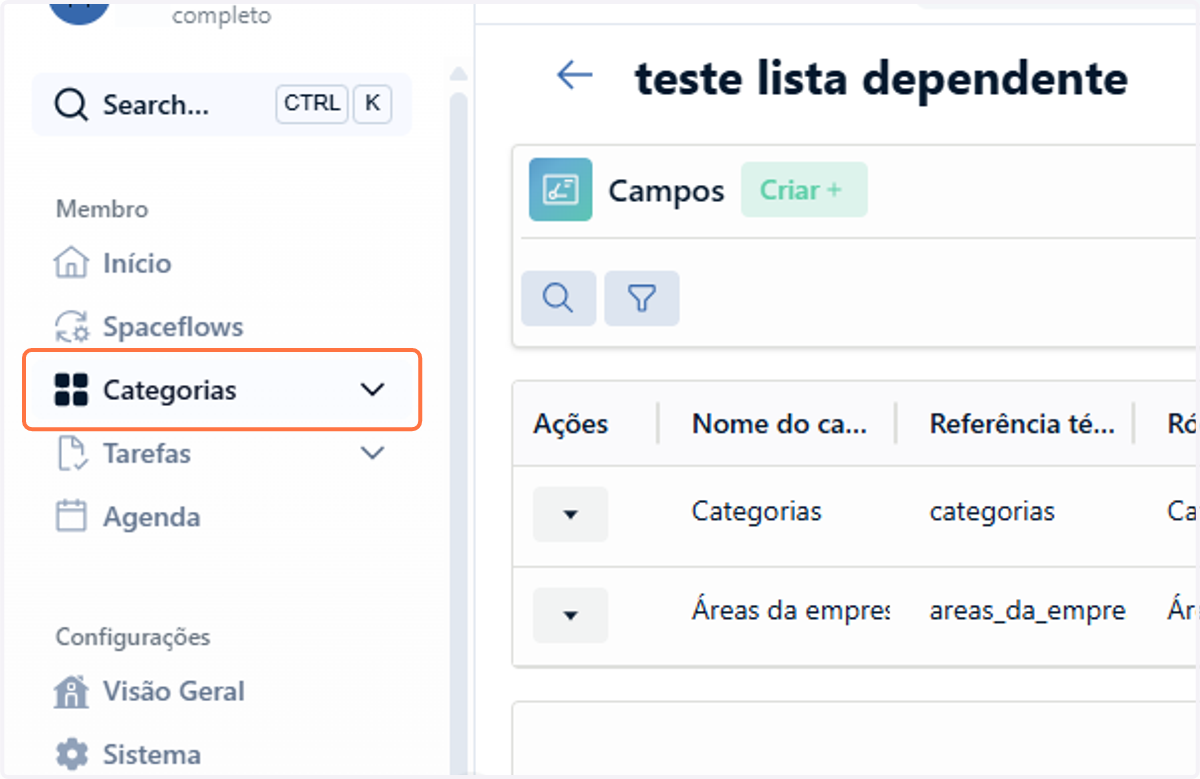Screen dimensions: 1200x779
Task: Click the areas_da_empre reference cell
Action: (x=1028, y=611)
